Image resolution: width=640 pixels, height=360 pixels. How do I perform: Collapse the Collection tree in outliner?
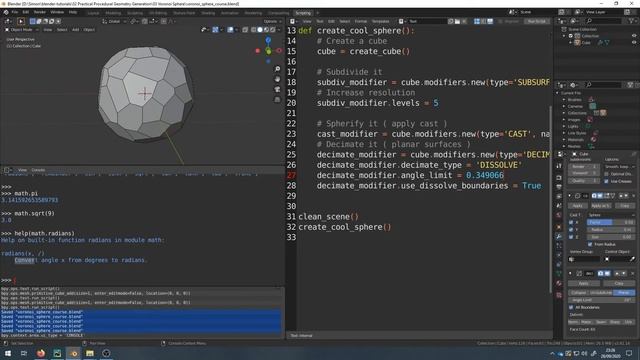(565, 36)
